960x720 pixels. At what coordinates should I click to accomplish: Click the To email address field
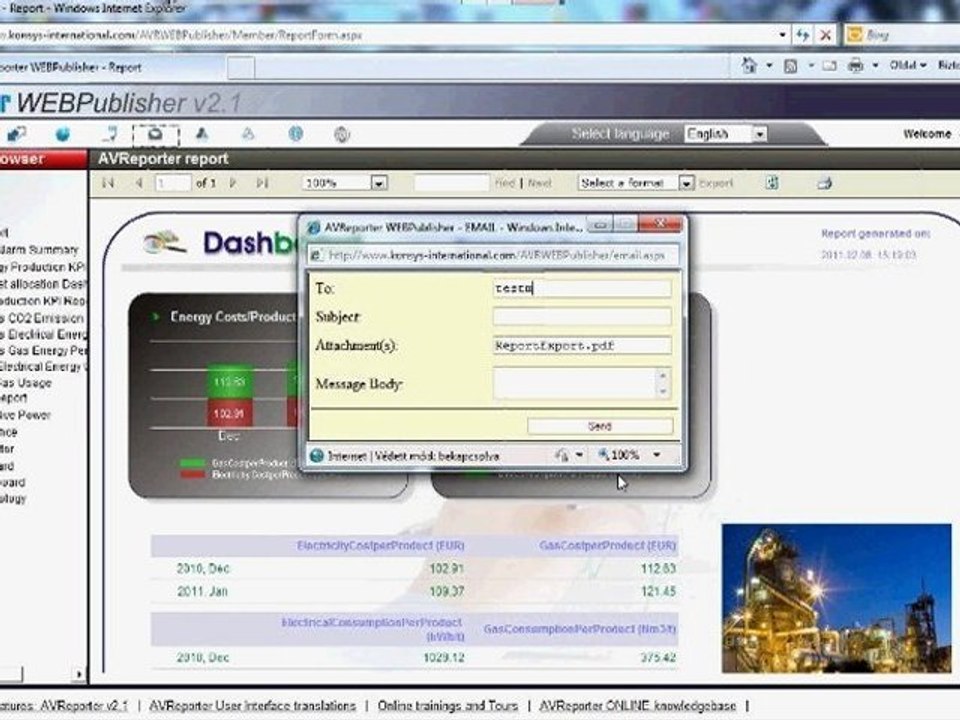pyautogui.click(x=582, y=288)
